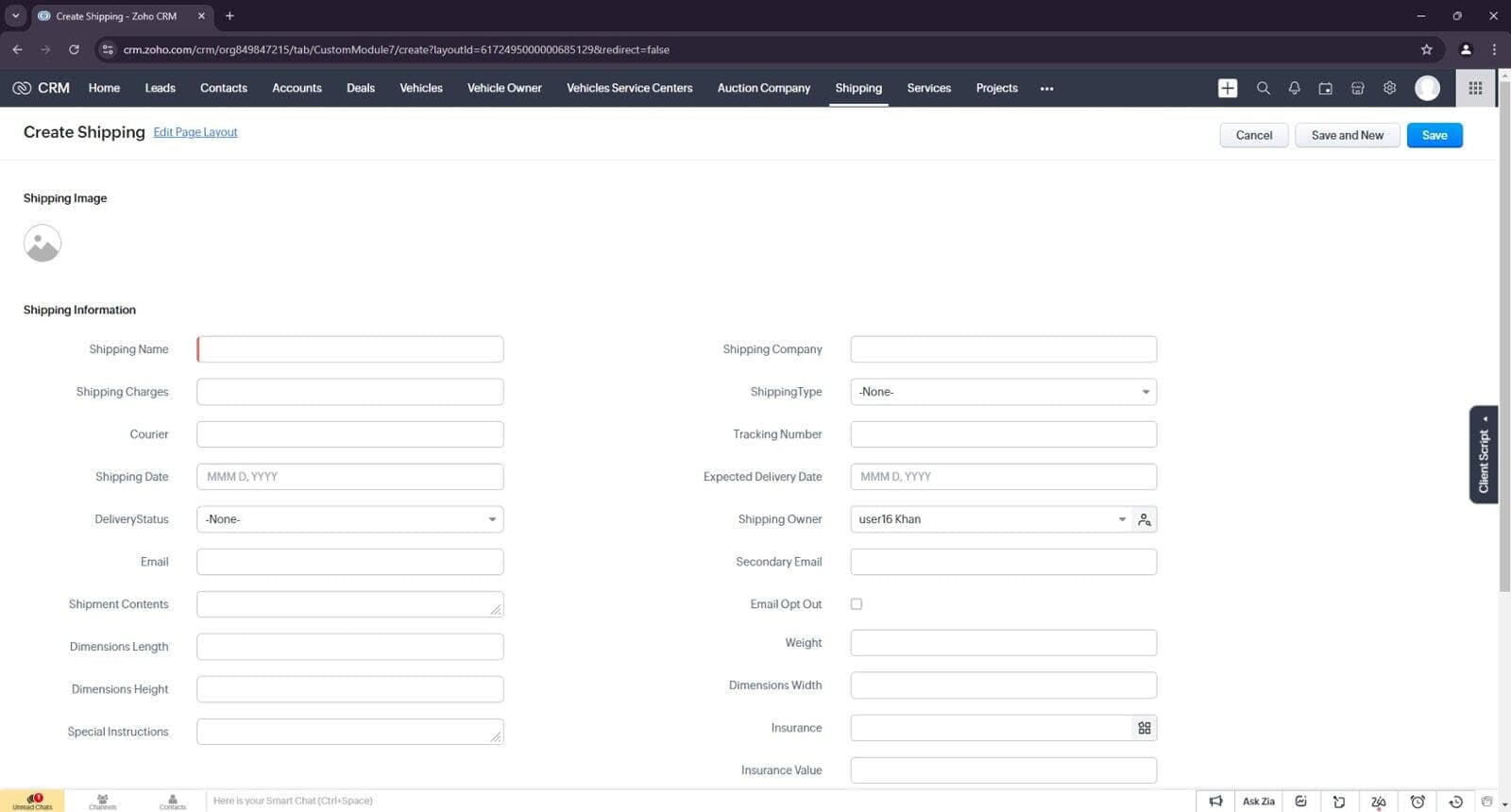
Task: Open the Auction Company module tab
Action: pos(763,88)
